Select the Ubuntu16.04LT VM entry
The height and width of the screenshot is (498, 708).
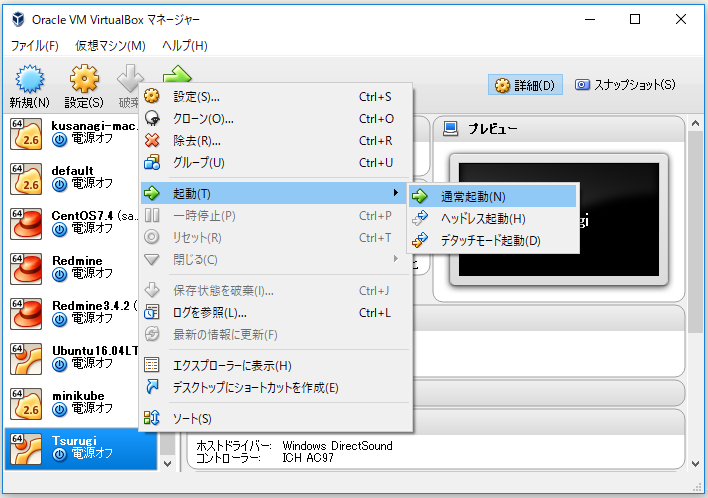(x=72, y=359)
